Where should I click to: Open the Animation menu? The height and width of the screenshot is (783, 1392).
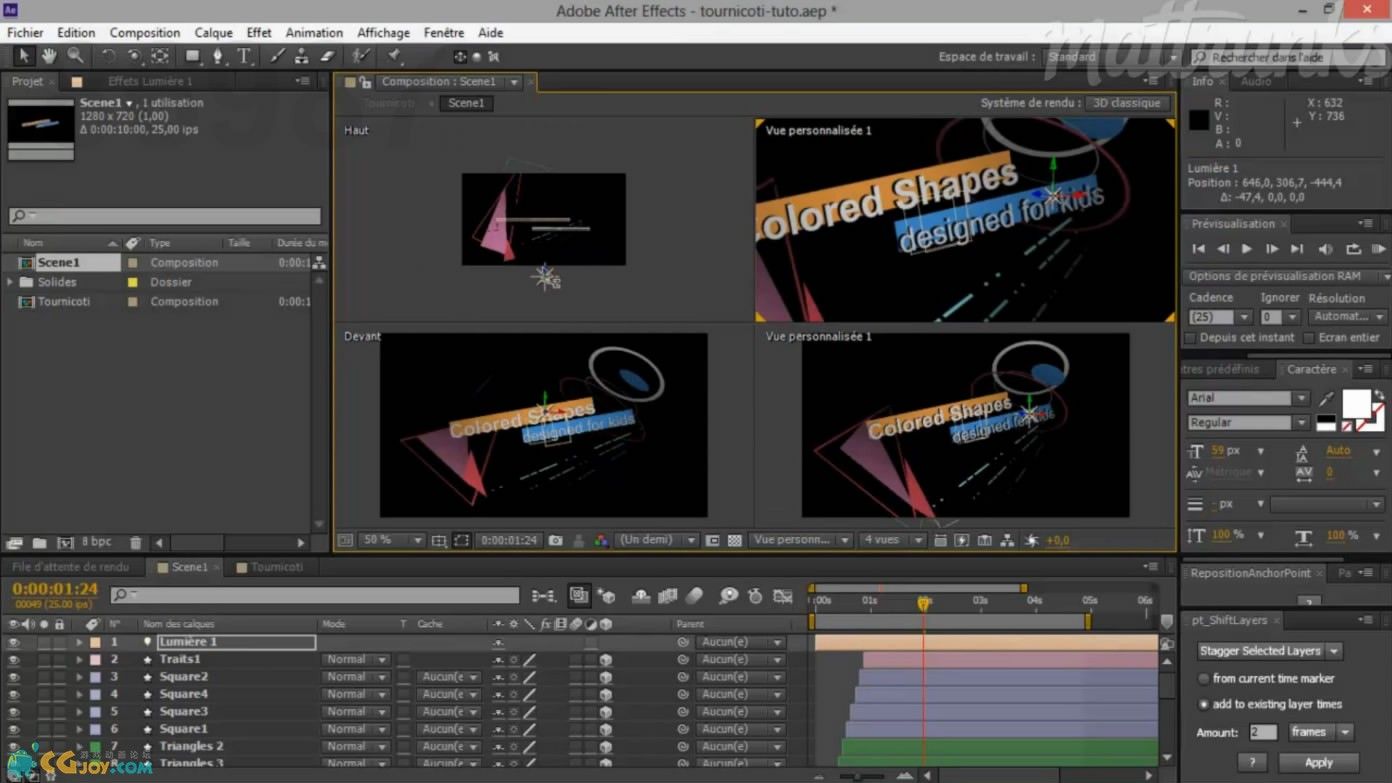pyautogui.click(x=314, y=33)
